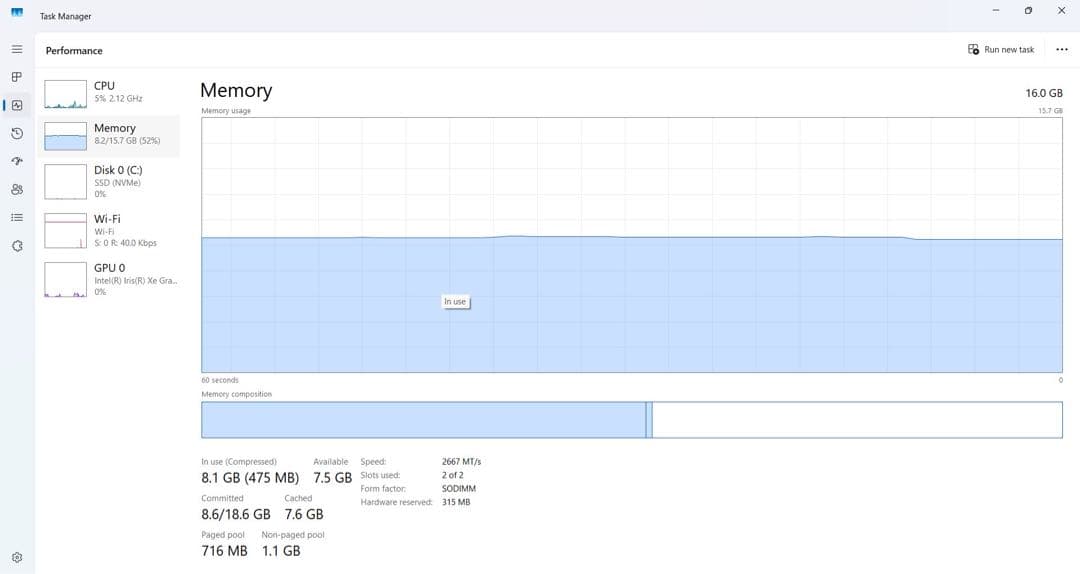Switch to the Details page icon
The height and width of the screenshot is (574, 1080).
17,217
